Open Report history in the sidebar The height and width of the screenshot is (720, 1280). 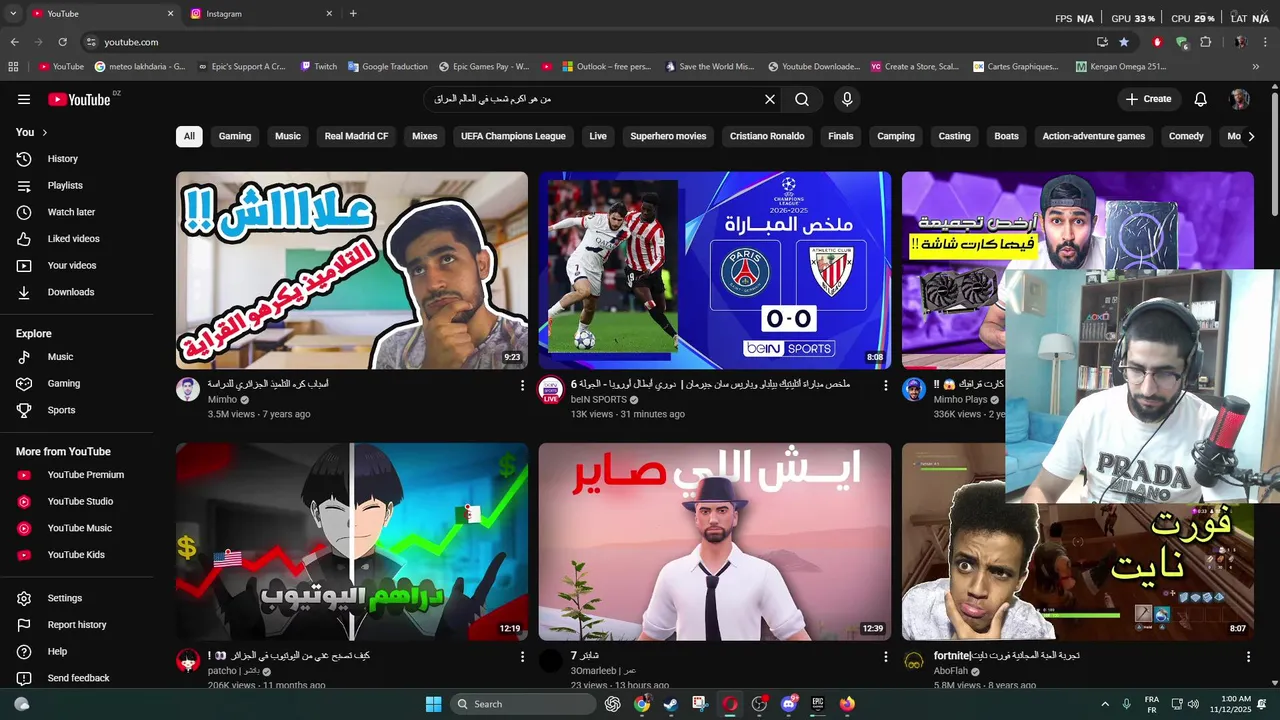(x=78, y=625)
